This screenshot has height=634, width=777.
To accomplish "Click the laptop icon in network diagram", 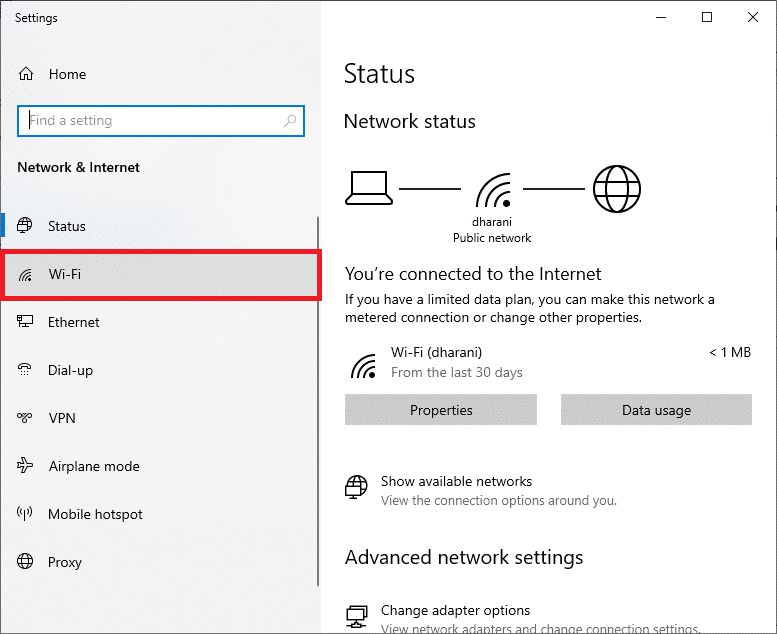I will point(369,188).
